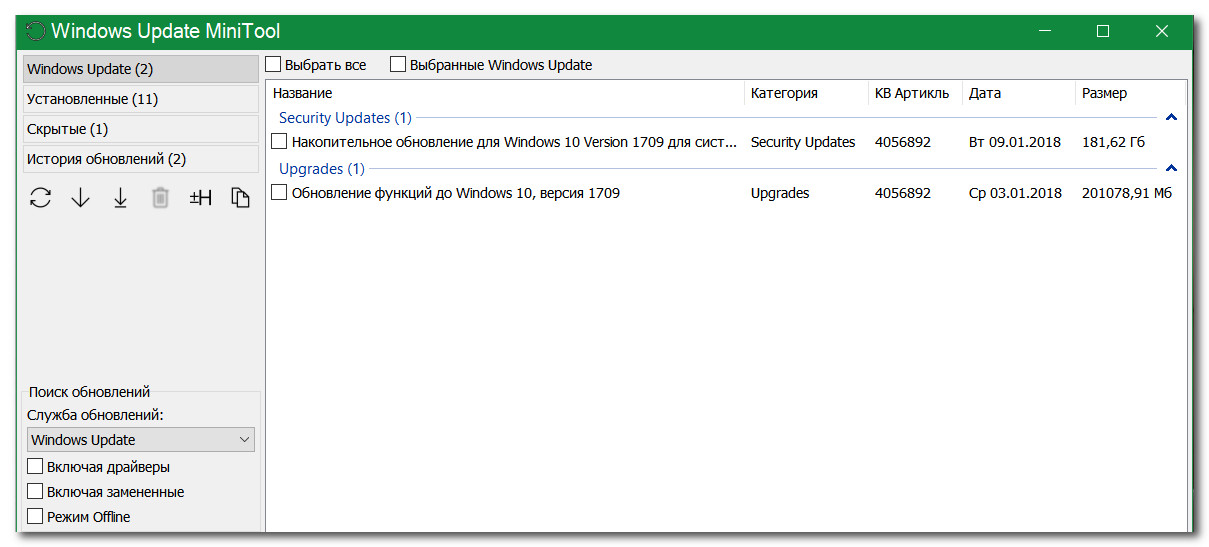
Task: Click the download updates arrow icon
Action: pyautogui.click(x=80, y=198)
